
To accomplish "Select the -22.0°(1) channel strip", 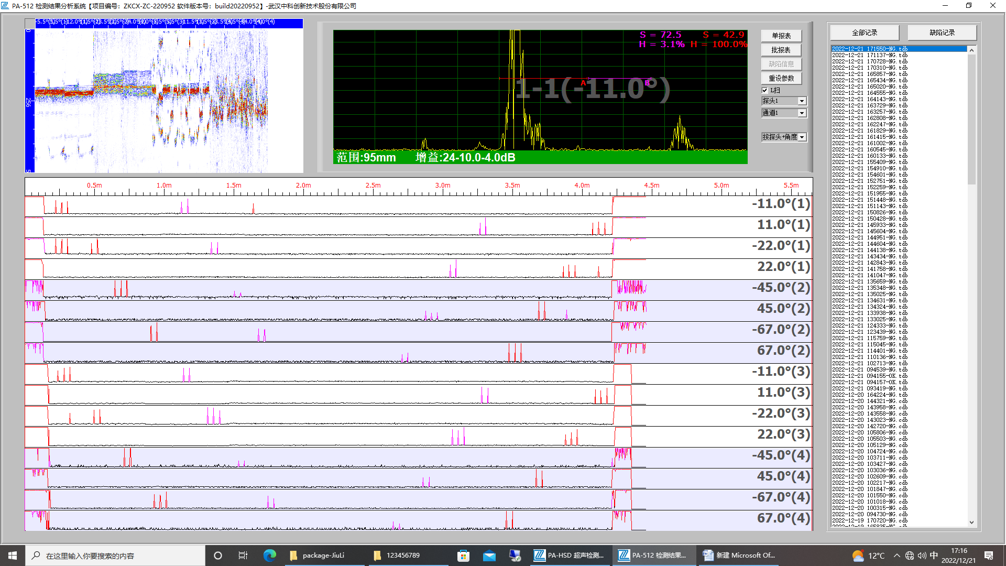I will click(418, 248).
